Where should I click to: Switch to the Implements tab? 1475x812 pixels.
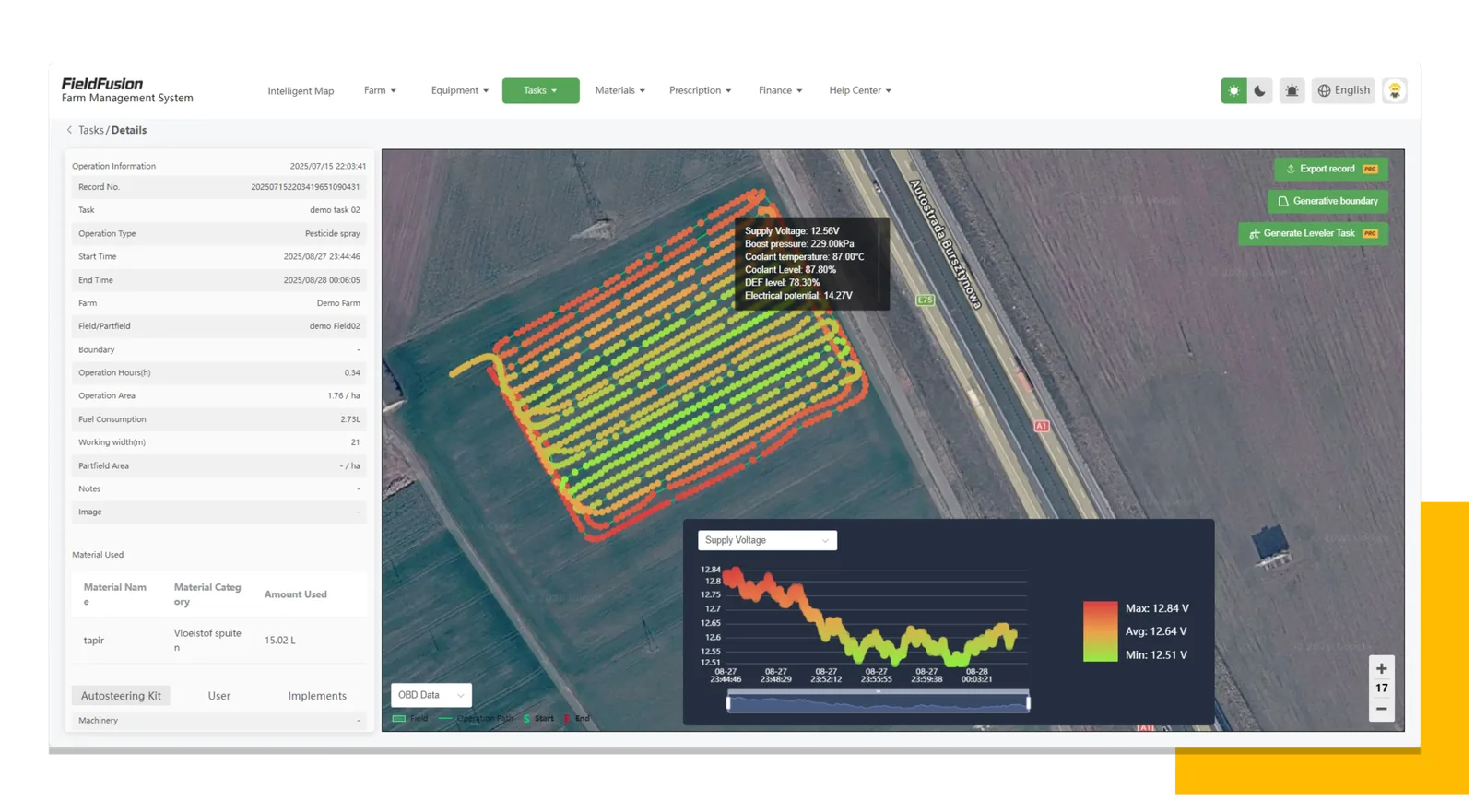[x=317, y=696]
